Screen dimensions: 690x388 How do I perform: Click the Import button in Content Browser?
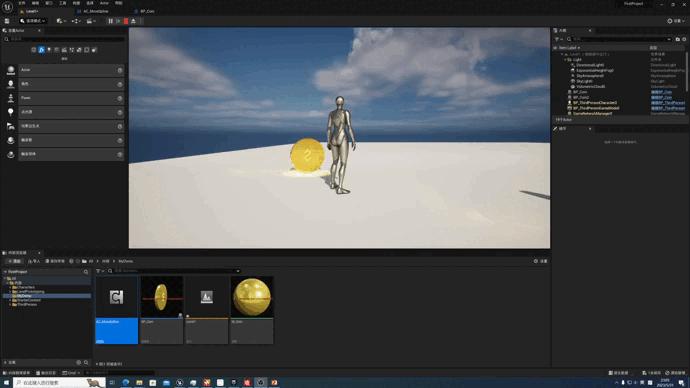coord(34,261)
